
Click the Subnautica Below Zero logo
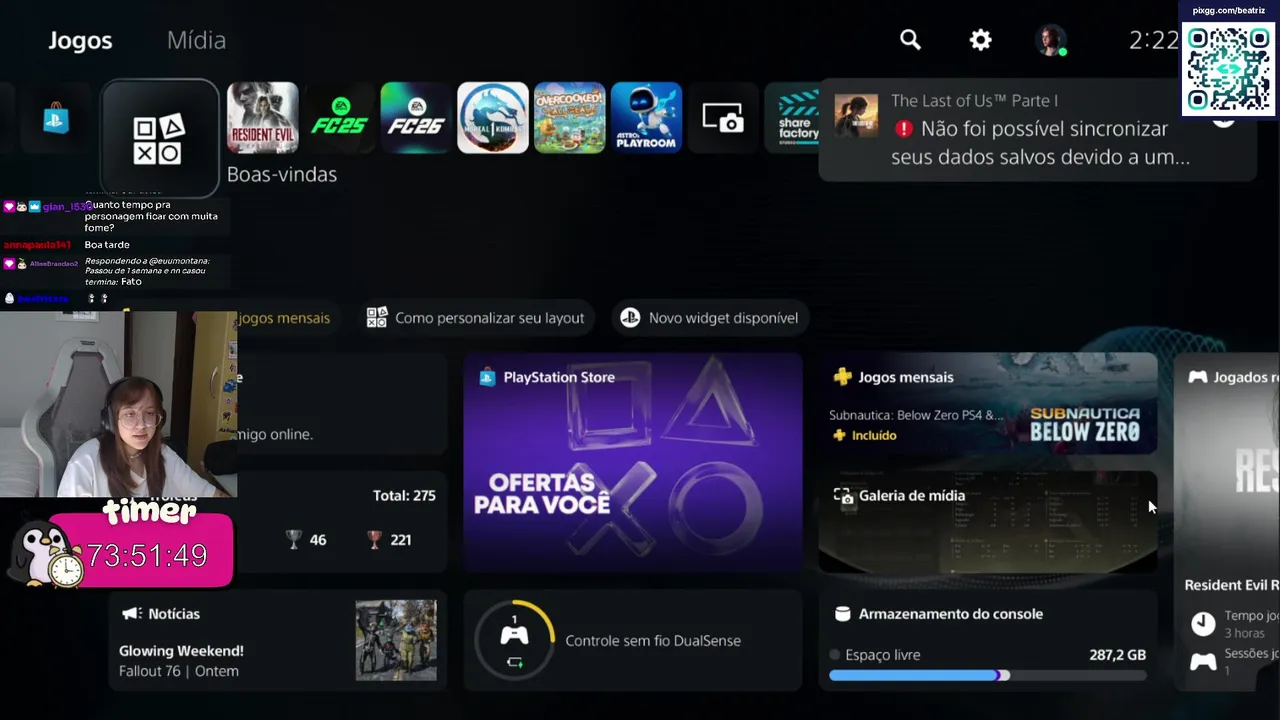click(x=1085, y=424)
